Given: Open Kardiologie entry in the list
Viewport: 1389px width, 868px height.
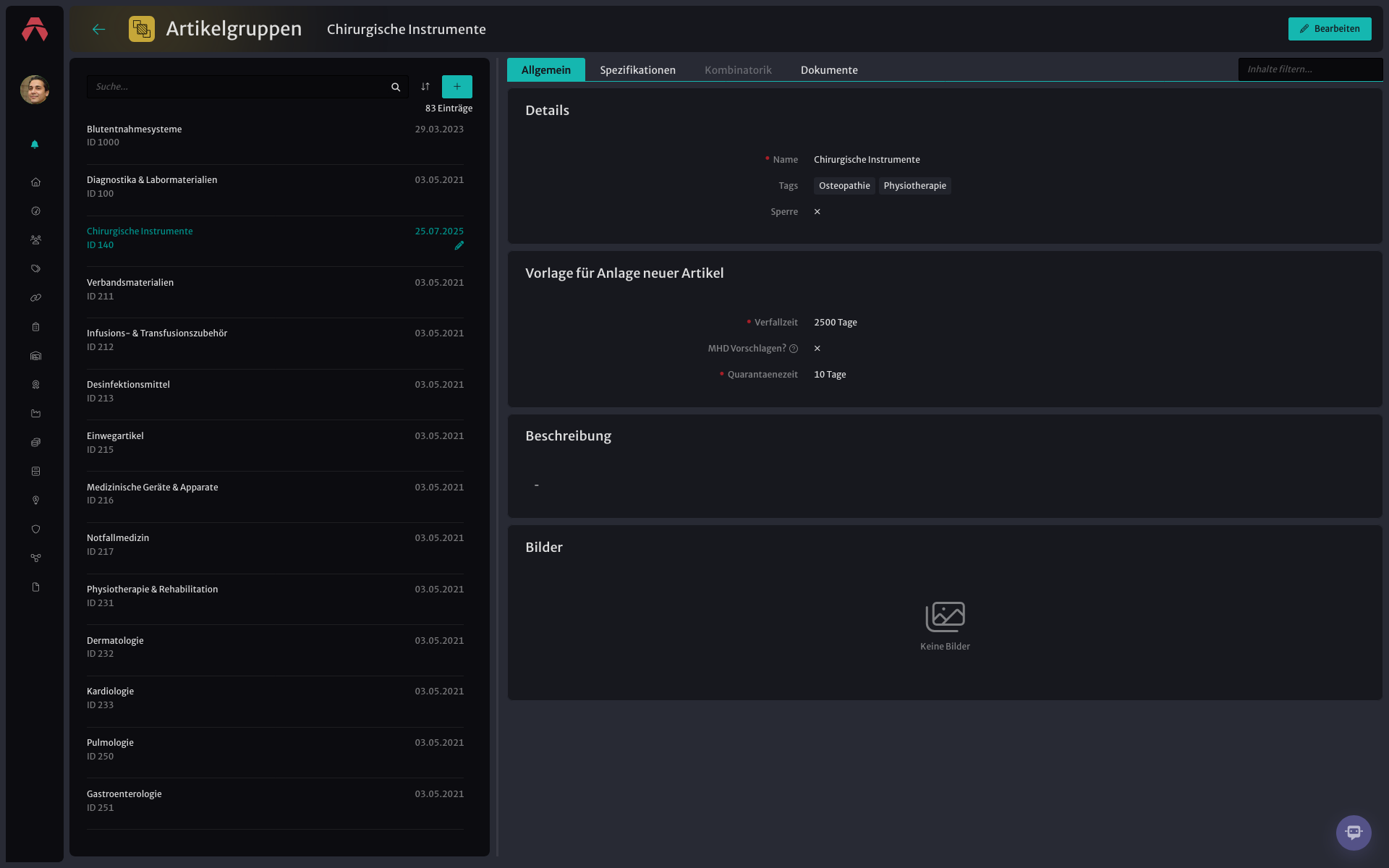Looking at the screenshot, I should point(275,698).
